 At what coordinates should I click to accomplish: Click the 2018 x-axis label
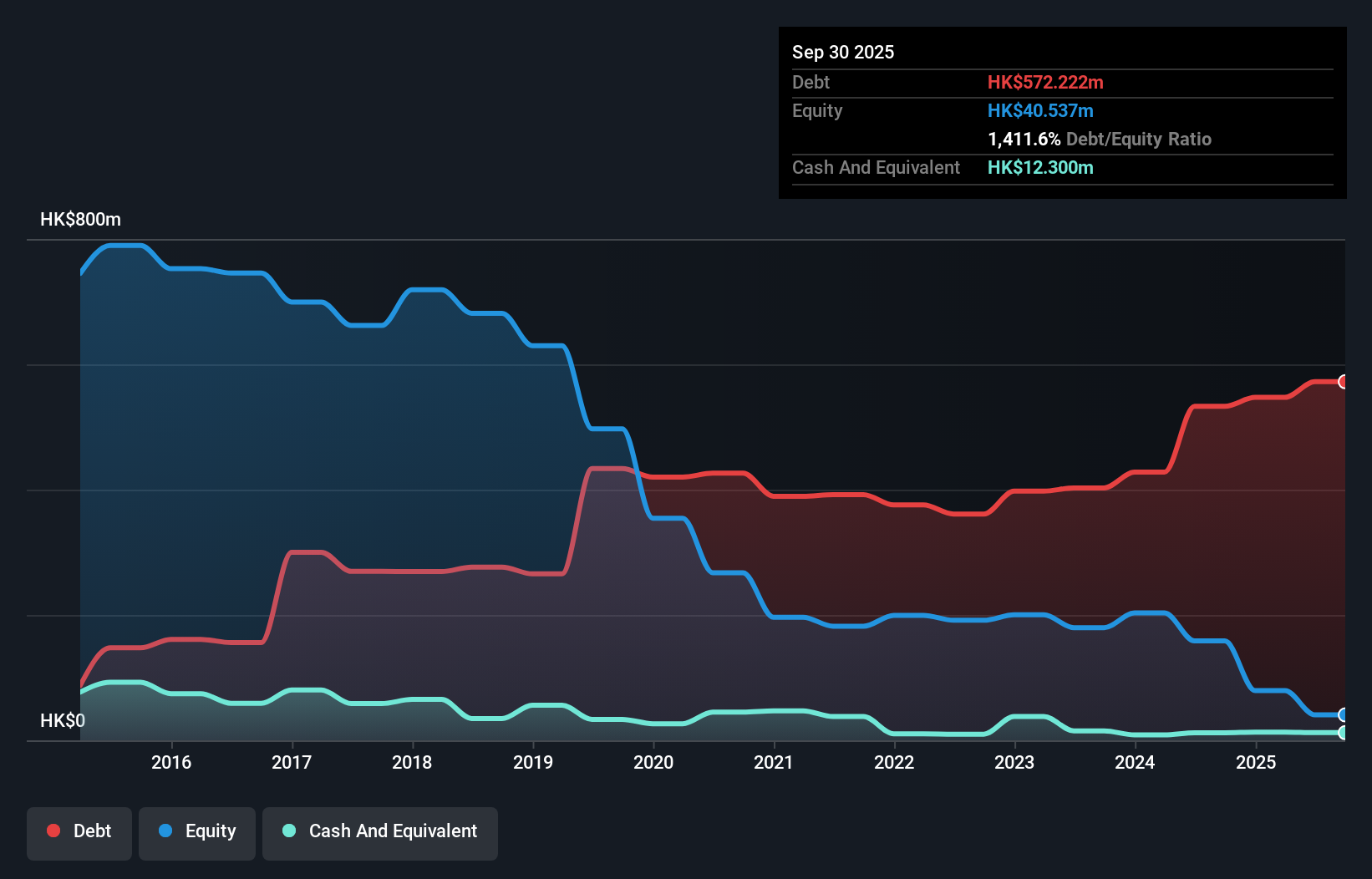point(412,762)
